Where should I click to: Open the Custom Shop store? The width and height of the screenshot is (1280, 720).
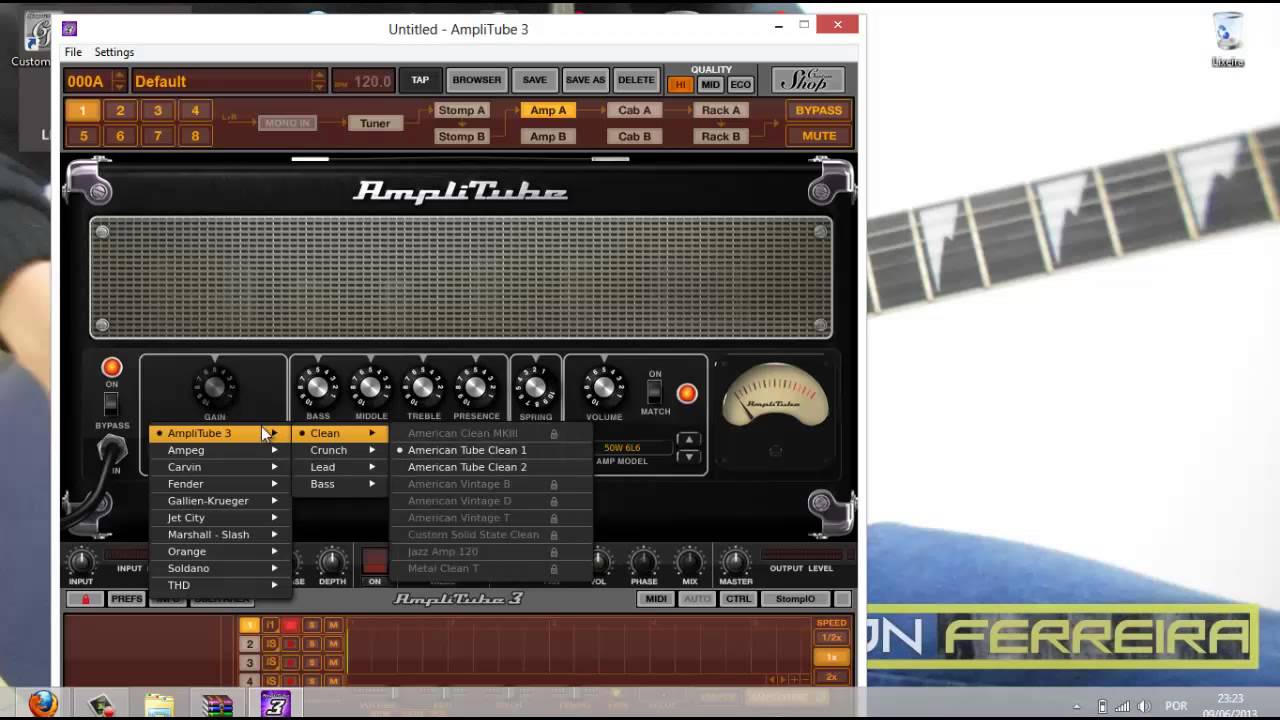[808, 81]
